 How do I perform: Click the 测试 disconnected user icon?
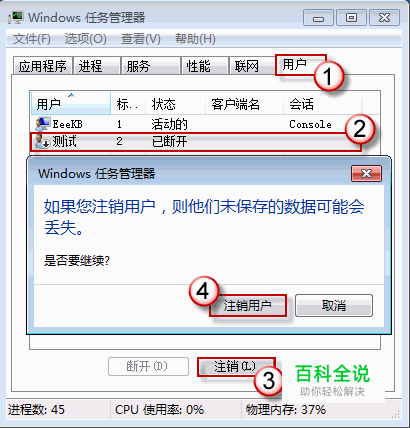click(42, 142)
